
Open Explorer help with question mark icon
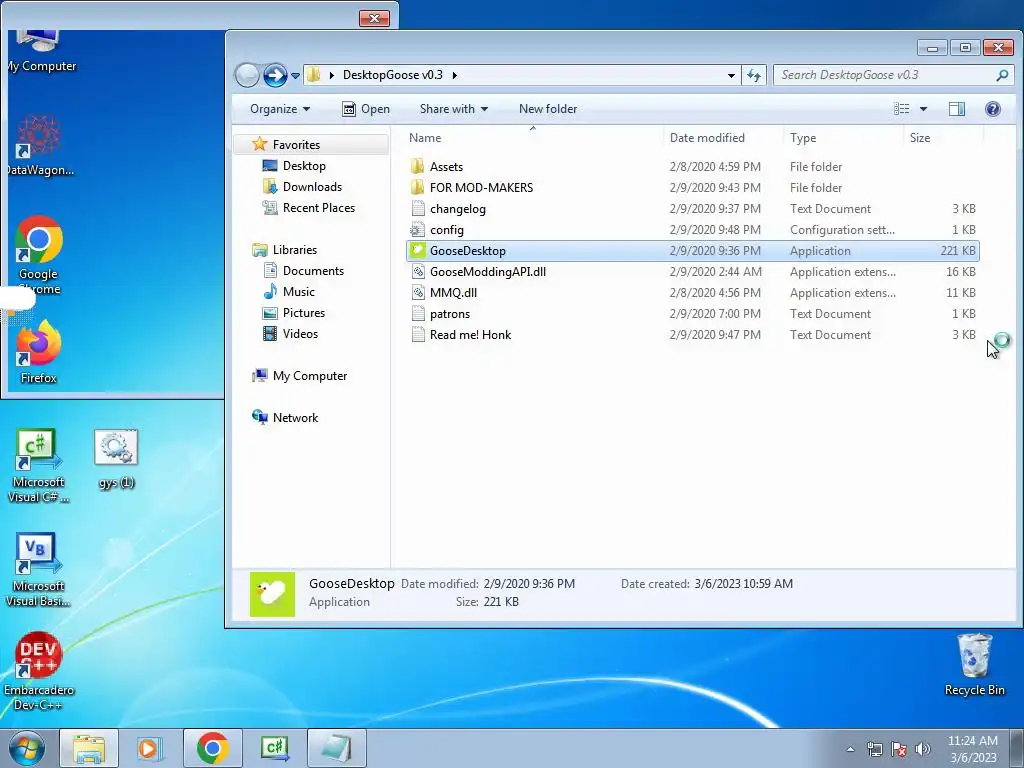pyautogui.click(x=993, y=109)
